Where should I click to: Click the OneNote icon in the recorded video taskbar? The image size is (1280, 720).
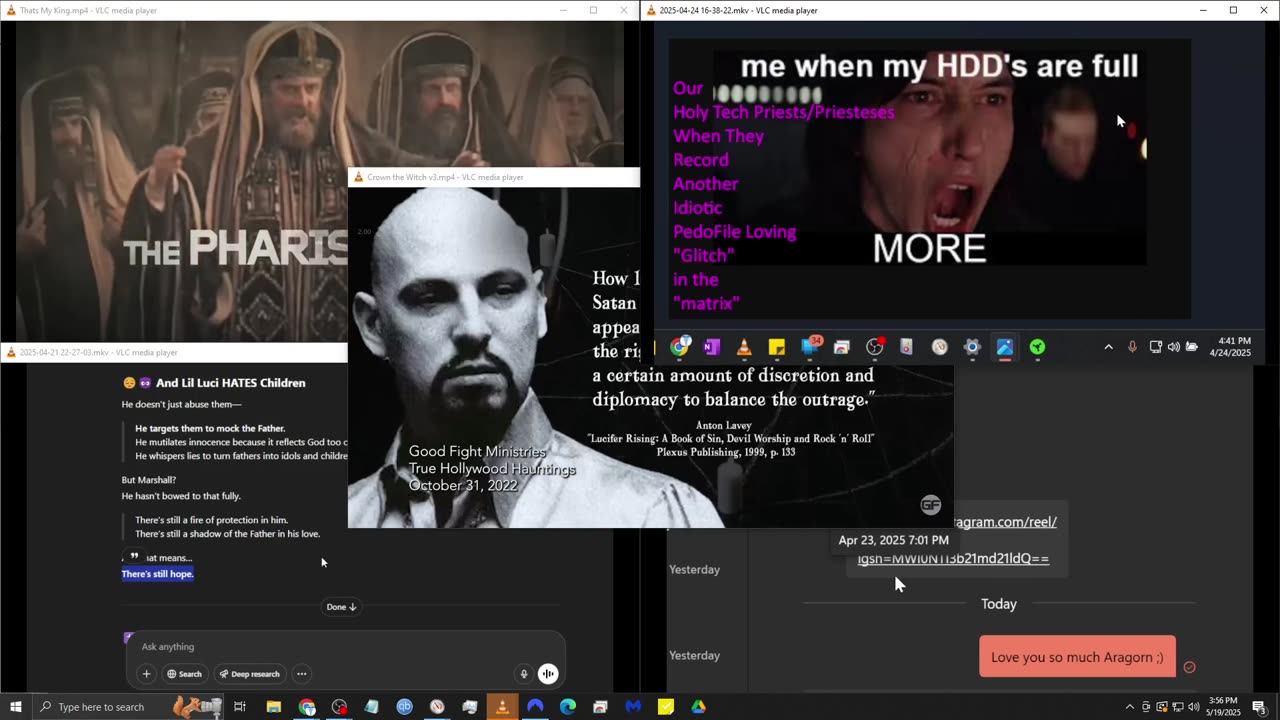(712, 347)
